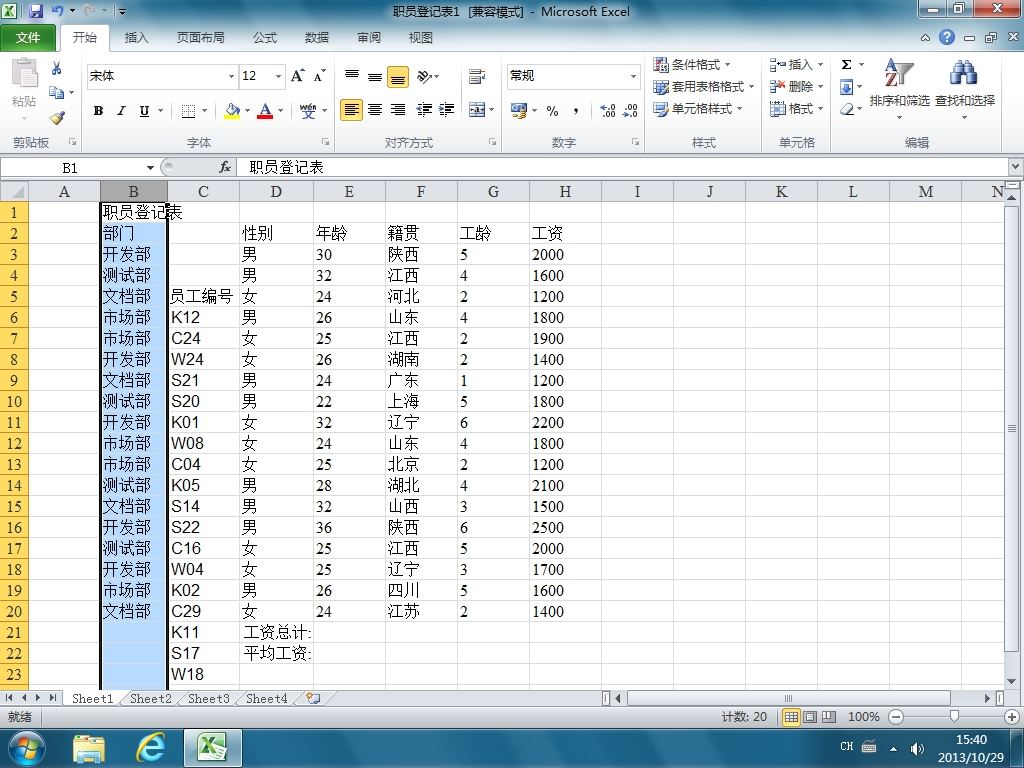Open 查找和选择 binoculars

(965, 88)
